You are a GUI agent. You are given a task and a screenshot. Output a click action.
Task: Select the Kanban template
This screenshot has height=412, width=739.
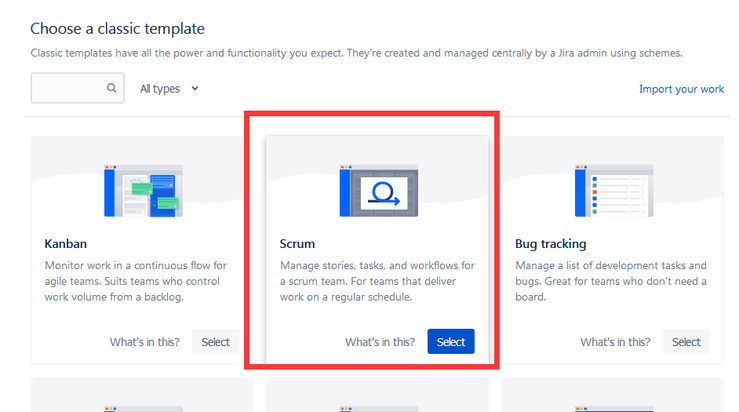click(215, 342)
